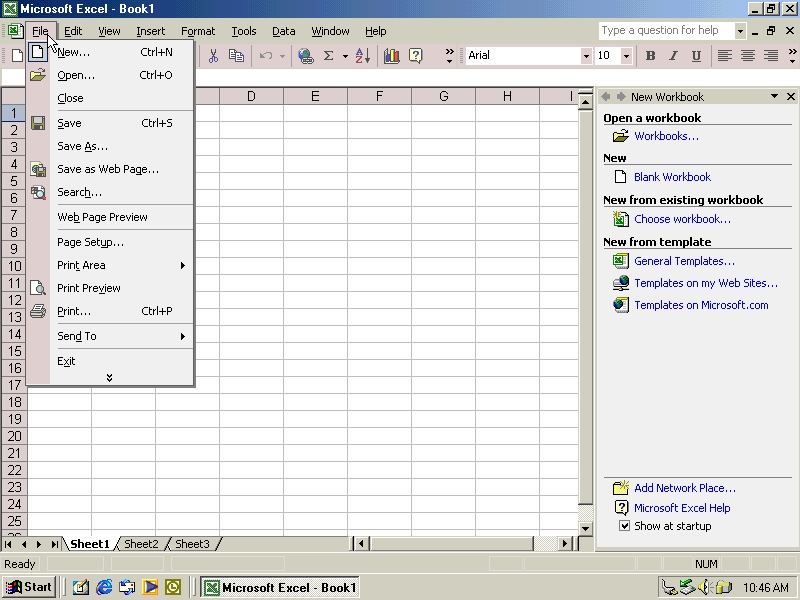The width and height of the screenshot is (800, 600).
Task: Open the Font size dropdown arrow
Action: (626, 56)
